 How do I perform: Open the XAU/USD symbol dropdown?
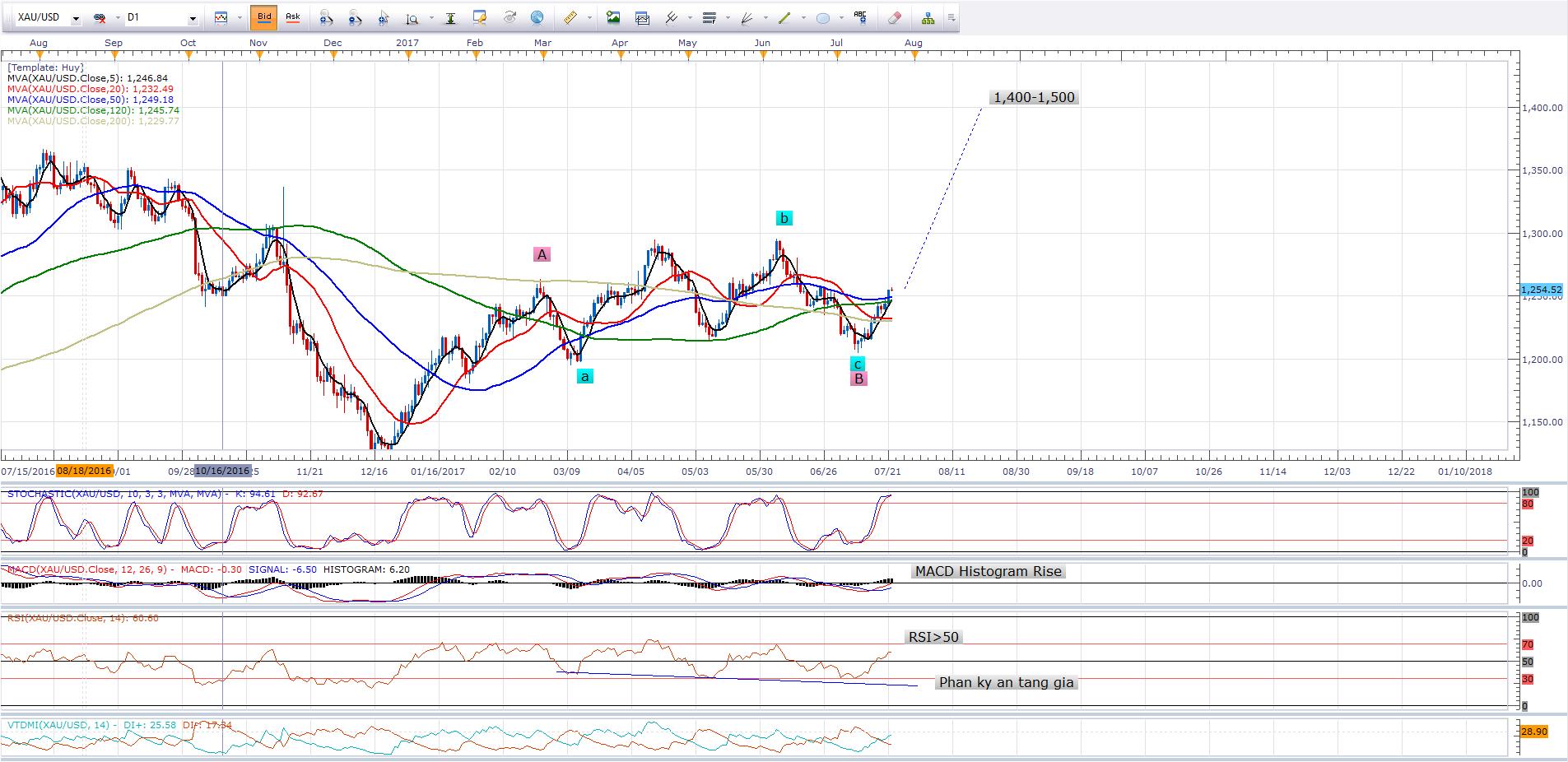coord(76,18)
